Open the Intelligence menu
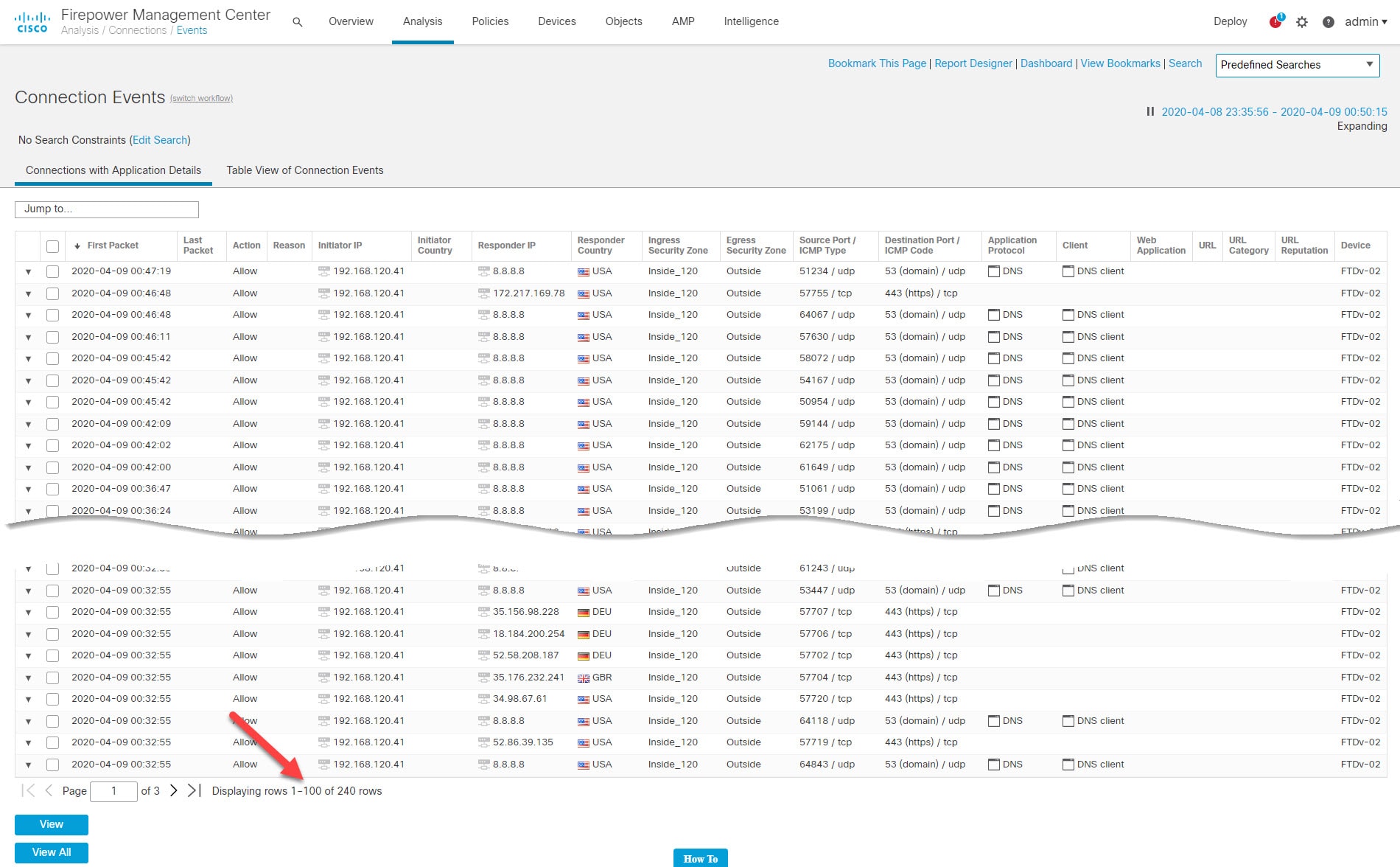 tap(751, 21)
